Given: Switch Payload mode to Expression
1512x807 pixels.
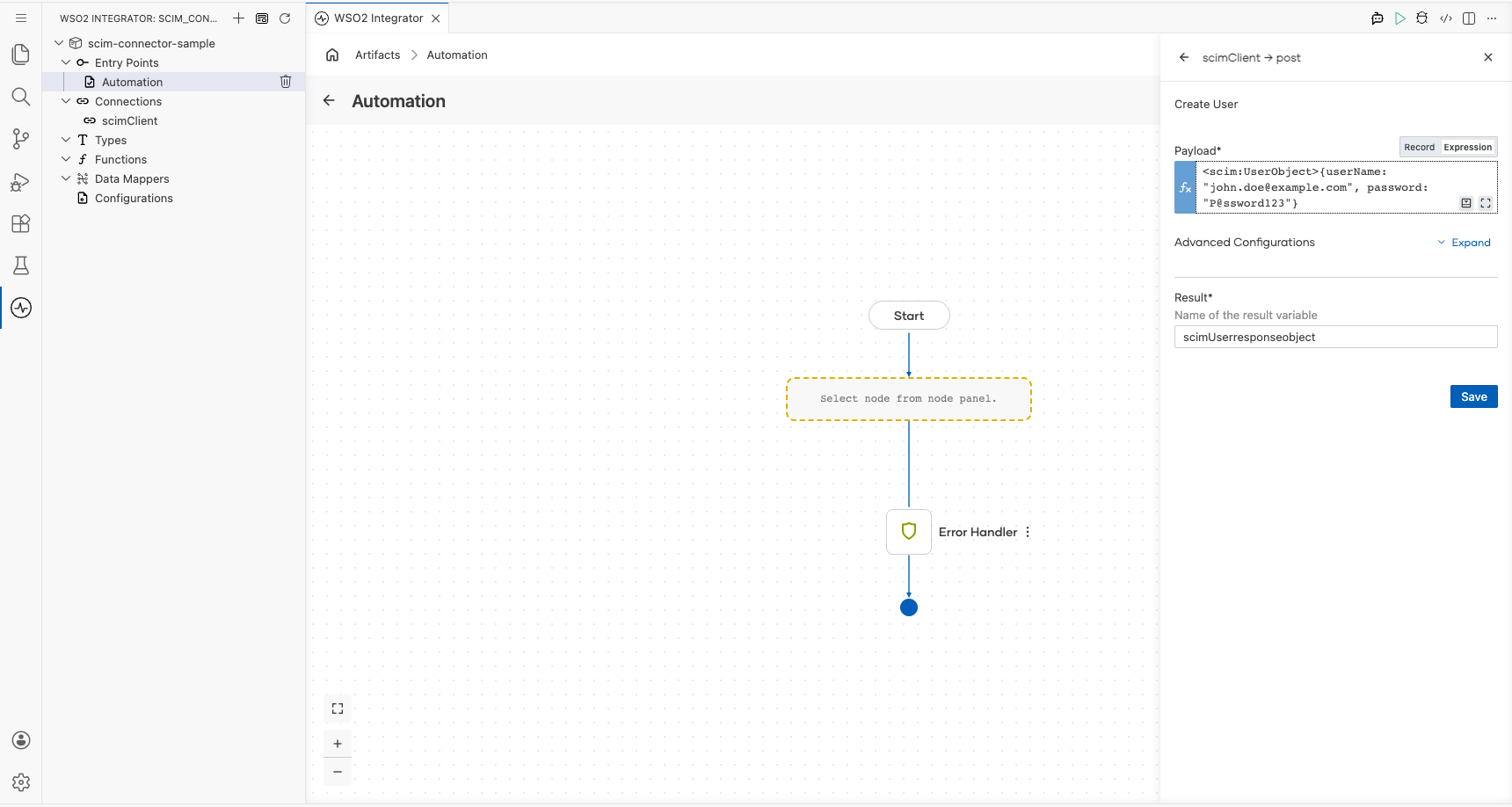Looking at the screenshot, I should pos(1468,148).
